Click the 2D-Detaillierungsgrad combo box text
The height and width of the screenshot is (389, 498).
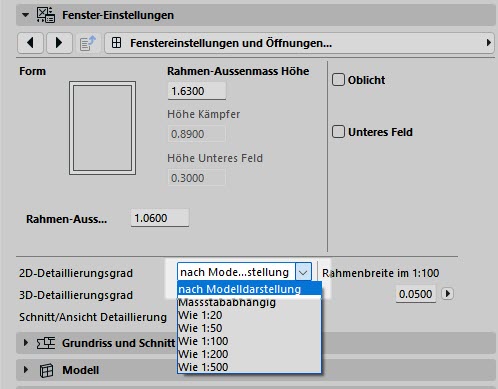[x=236, y=272]
